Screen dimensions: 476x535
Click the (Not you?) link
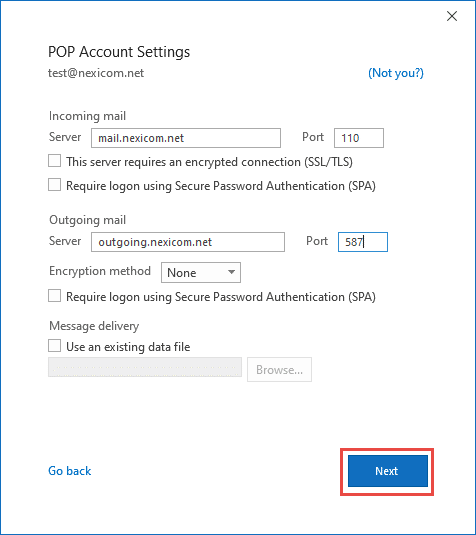396,73
